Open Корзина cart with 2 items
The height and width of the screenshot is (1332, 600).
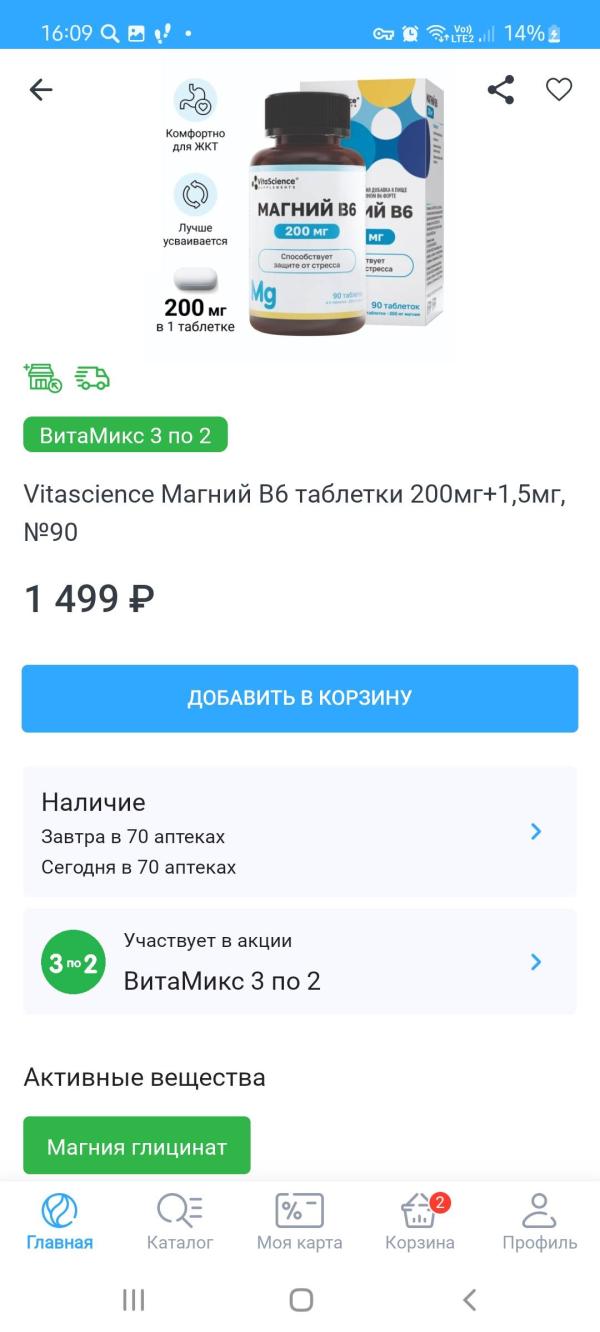point(420,1222)
